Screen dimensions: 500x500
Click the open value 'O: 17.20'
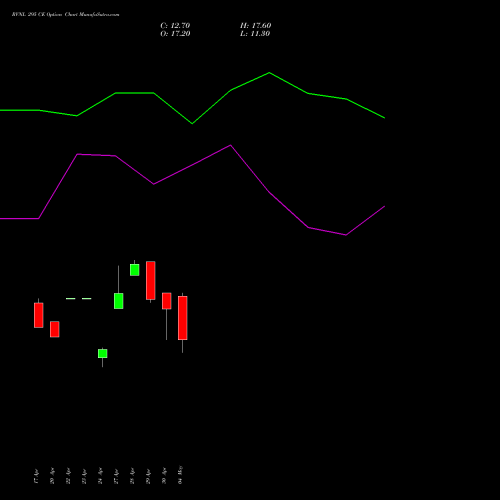pos(175,34)
